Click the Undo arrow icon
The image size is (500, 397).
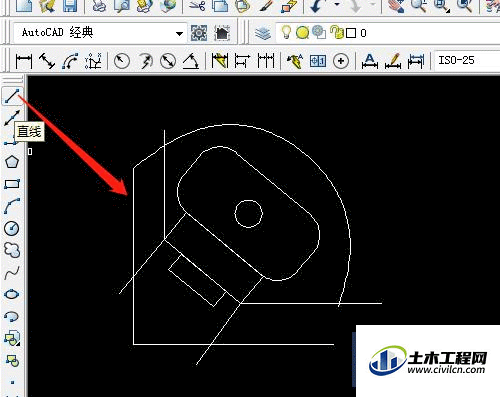pos(316,6)
